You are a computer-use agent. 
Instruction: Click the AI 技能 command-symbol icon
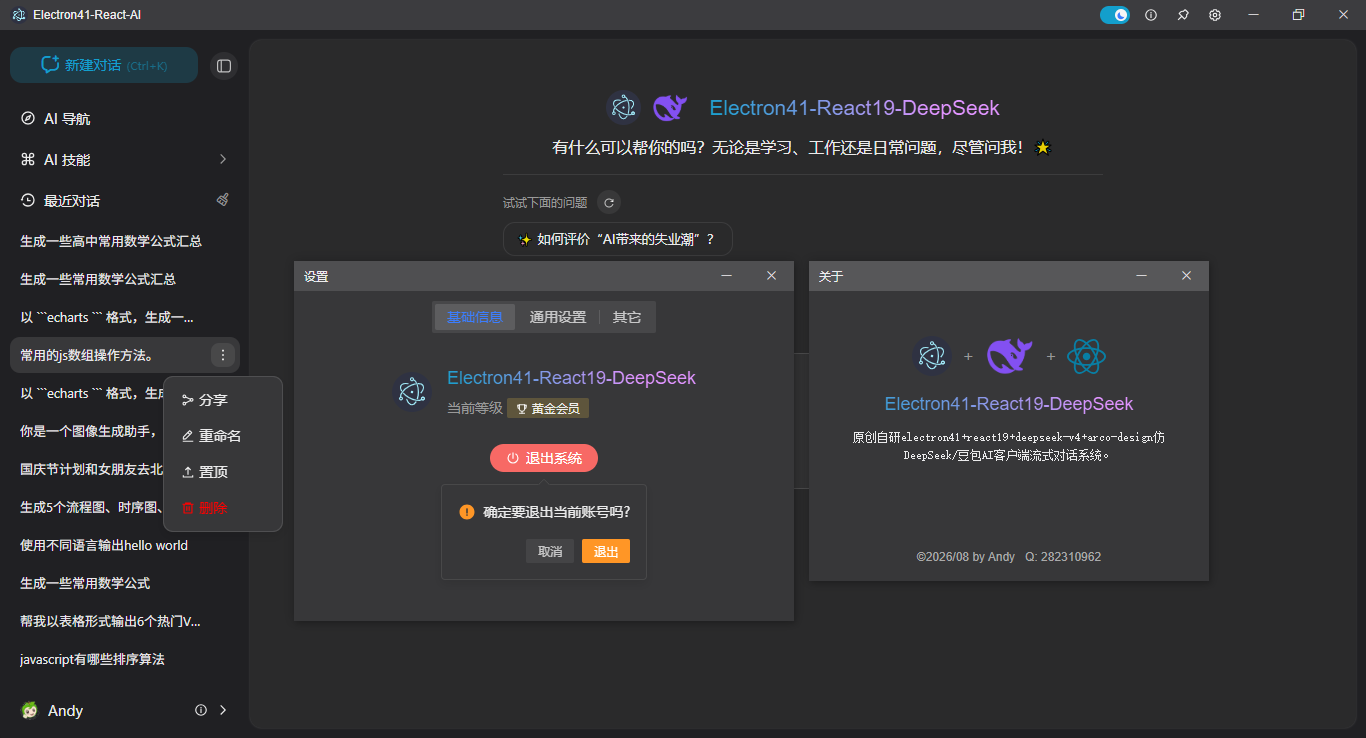[28, 159]
